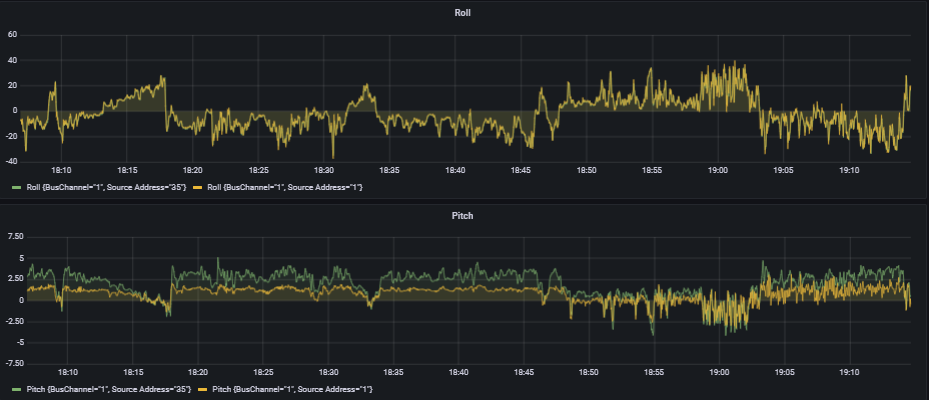The image size is (929, 400).
Task: Click the 18:30 tick on Roll chart
Action: click(x=323, y=170)
